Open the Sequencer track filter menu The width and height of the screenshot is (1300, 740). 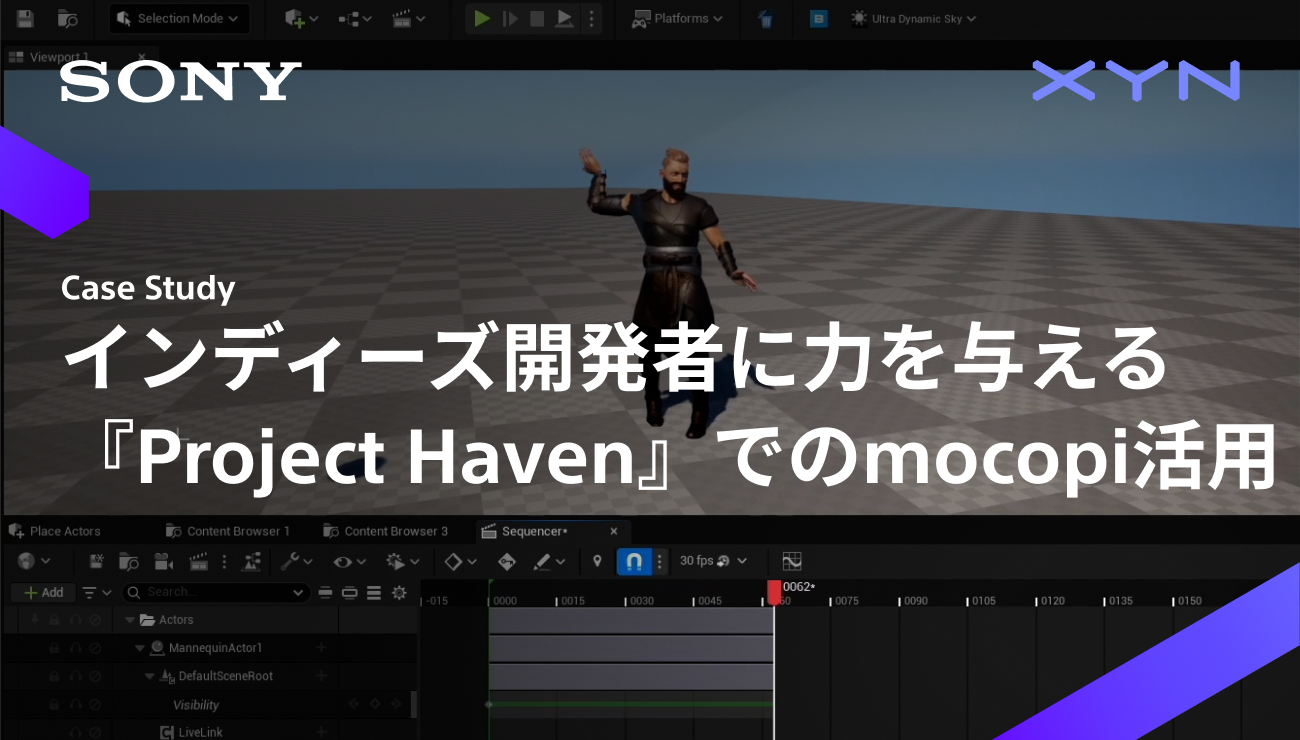[x=97, y=593]
